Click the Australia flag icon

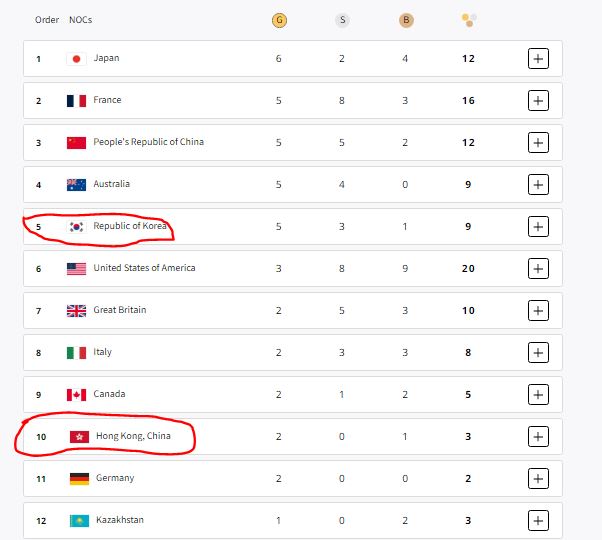[77, 185]
